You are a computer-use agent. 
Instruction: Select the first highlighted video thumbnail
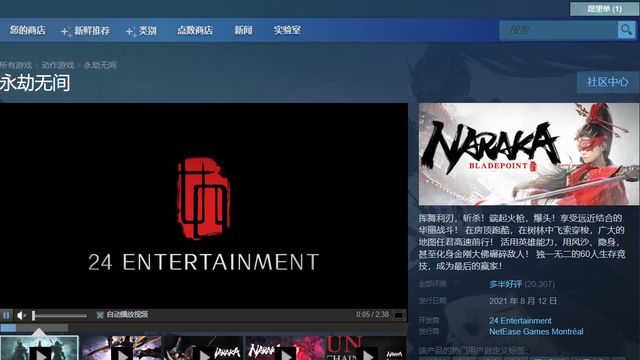39,348
